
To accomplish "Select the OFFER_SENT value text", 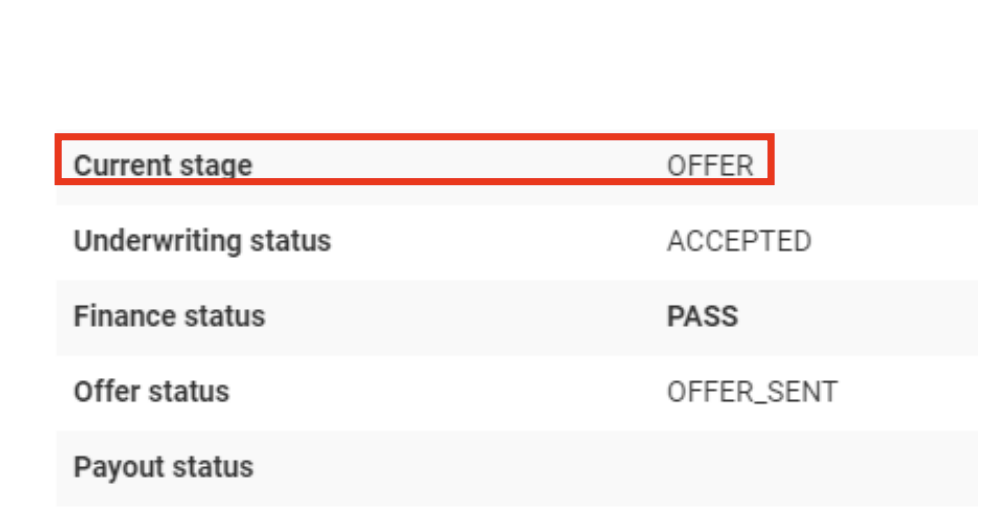I will click(752, 391).
